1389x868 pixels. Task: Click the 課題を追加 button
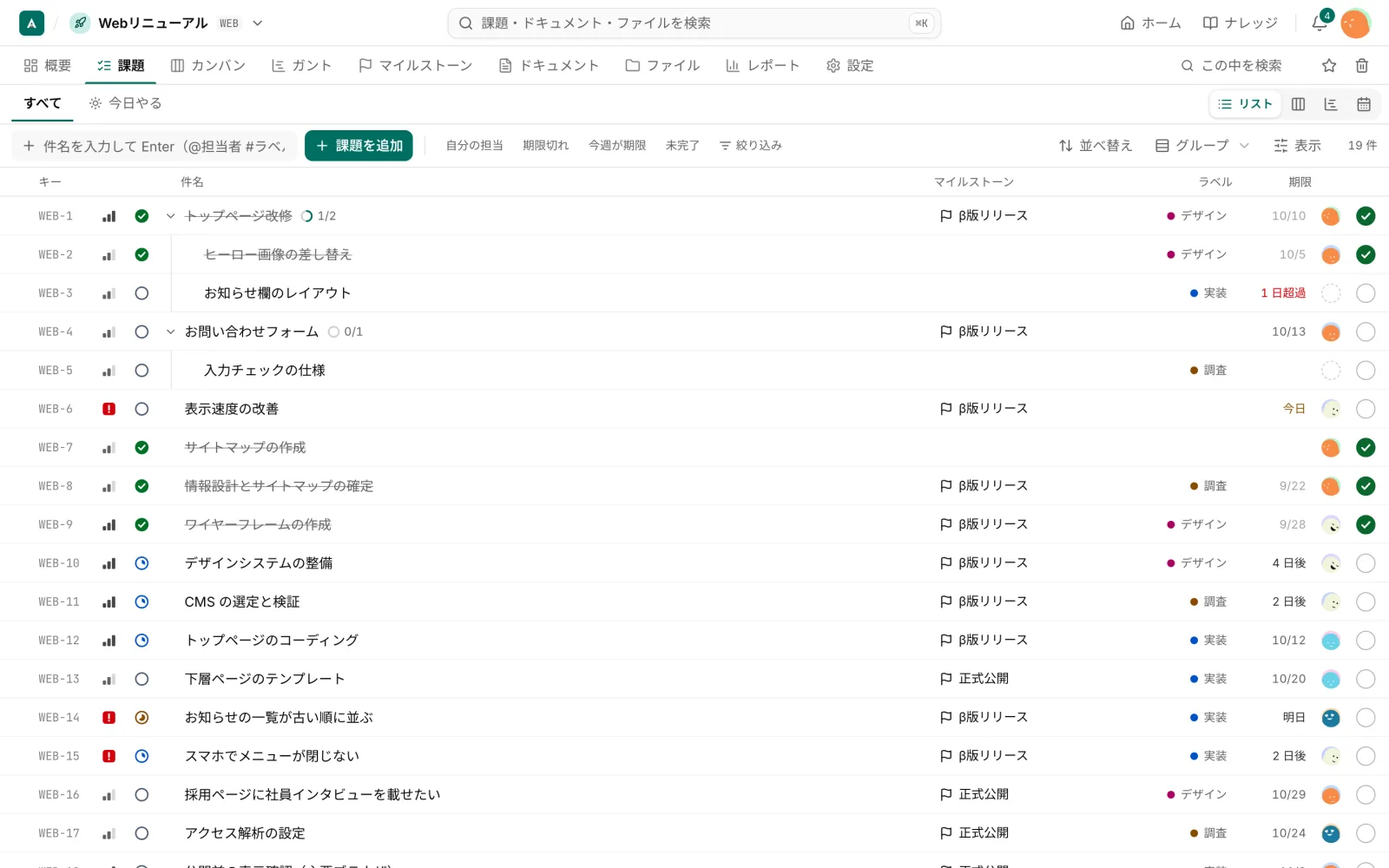click(x=359, y=146)
